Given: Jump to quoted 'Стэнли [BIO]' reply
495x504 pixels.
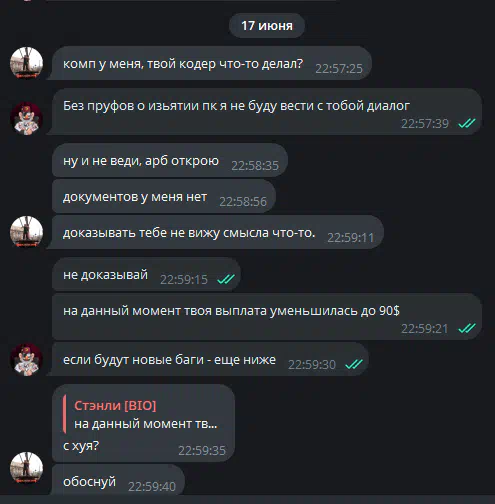Looking at the screenshot, I should pos(115,405).
